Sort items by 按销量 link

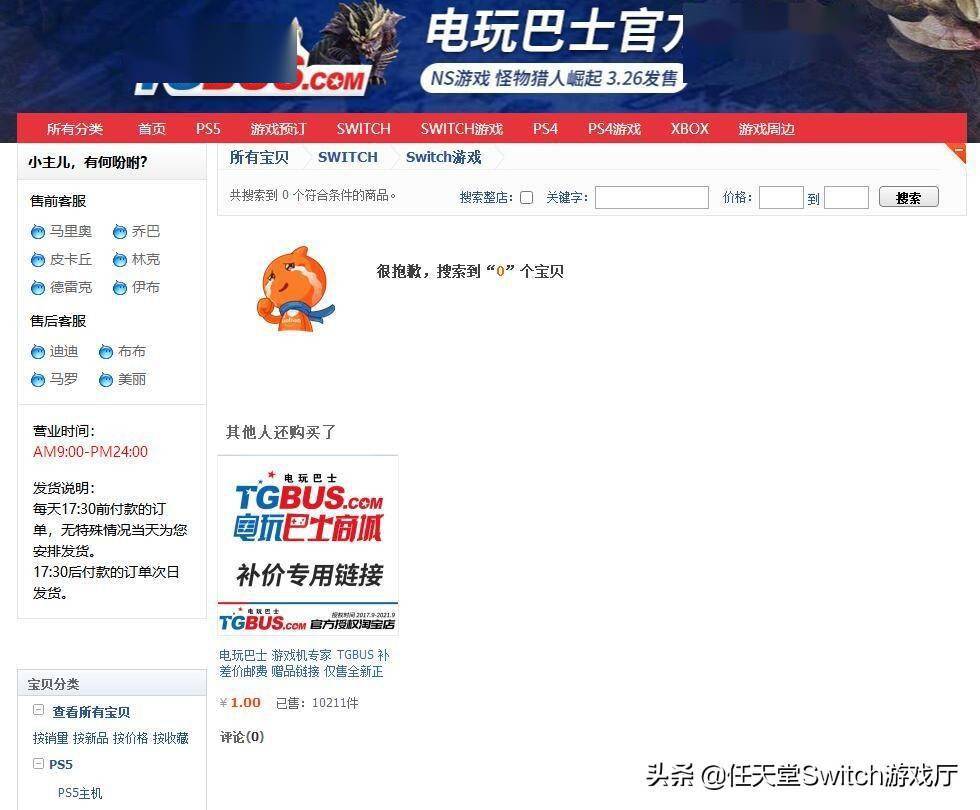coord(50,738)
